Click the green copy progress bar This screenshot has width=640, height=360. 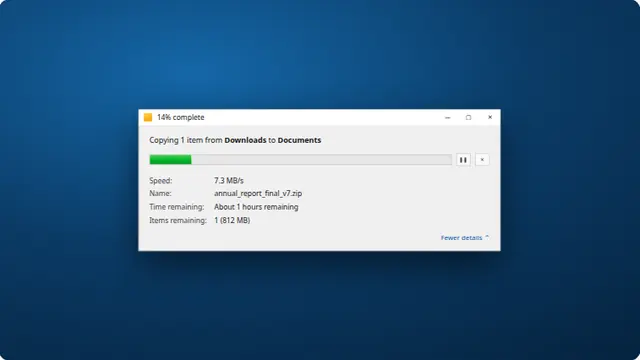pyautogui.click(x=300, y=160)
